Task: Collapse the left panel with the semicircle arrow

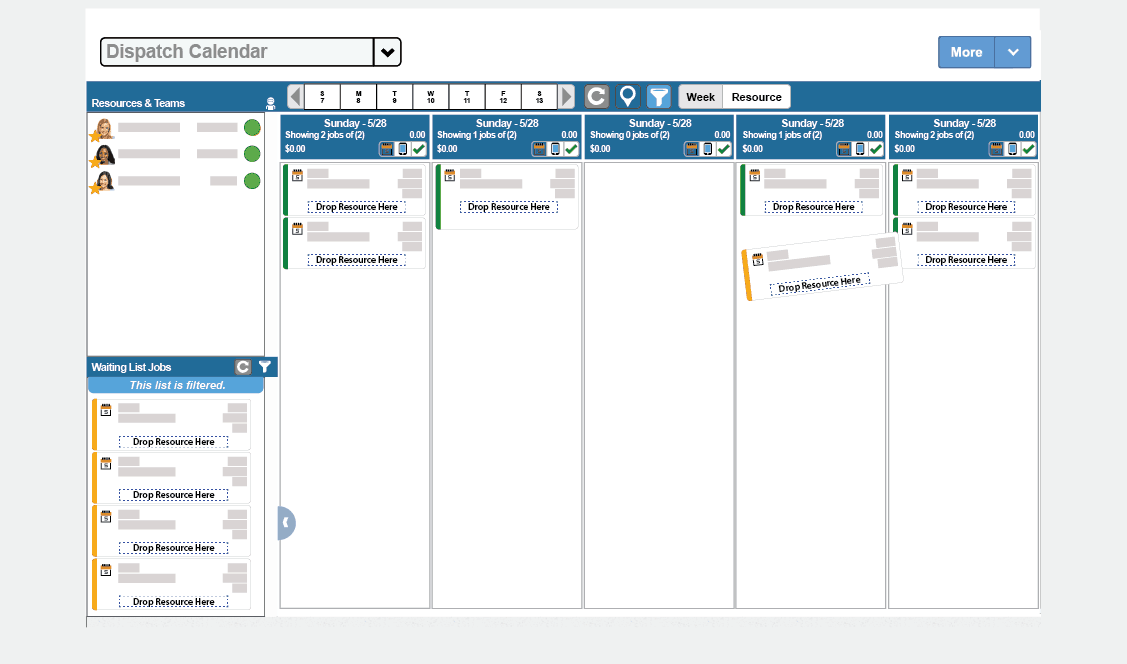Action: coord(286,523)
